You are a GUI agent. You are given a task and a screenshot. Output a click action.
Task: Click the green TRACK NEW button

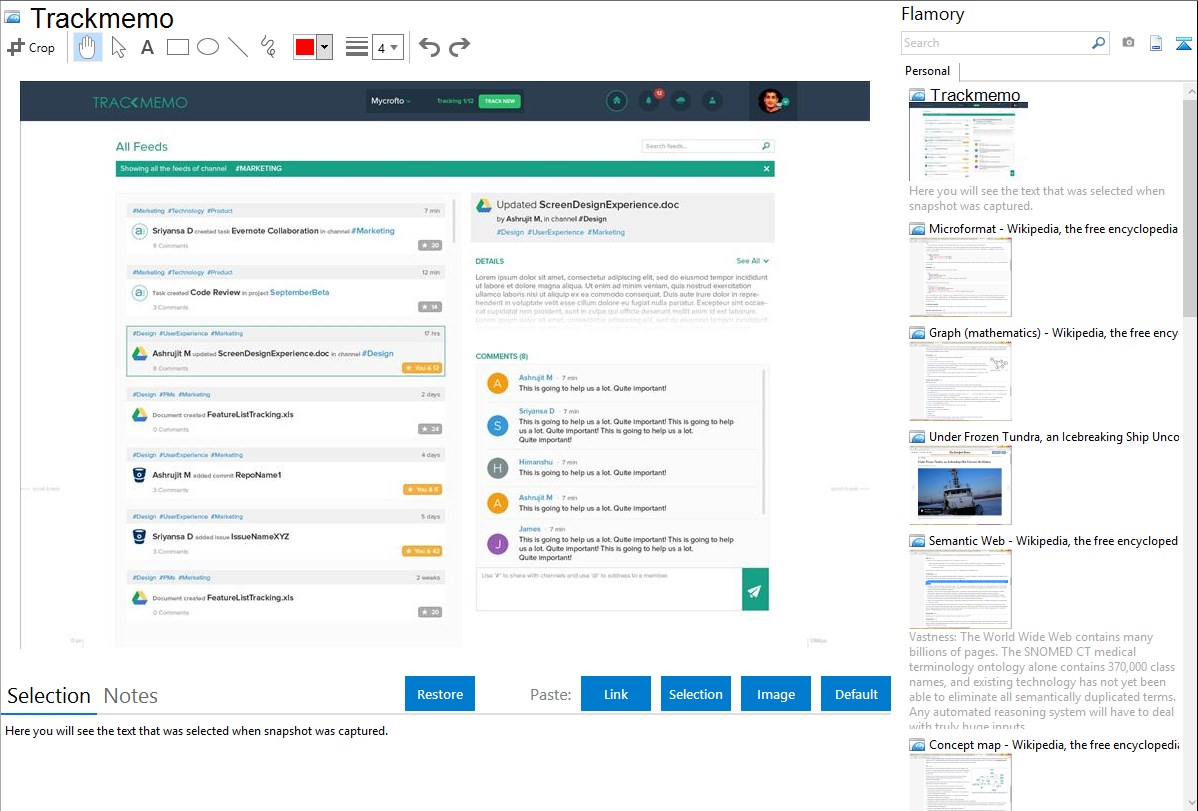500,101
